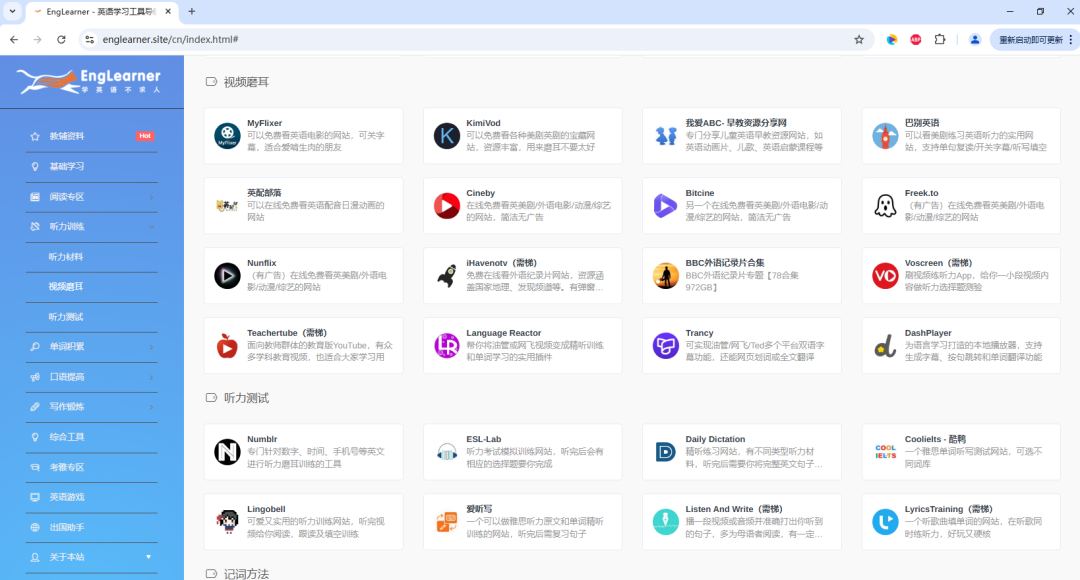
Task: Open the Daily Dictation title link
Action: [715, 439]
